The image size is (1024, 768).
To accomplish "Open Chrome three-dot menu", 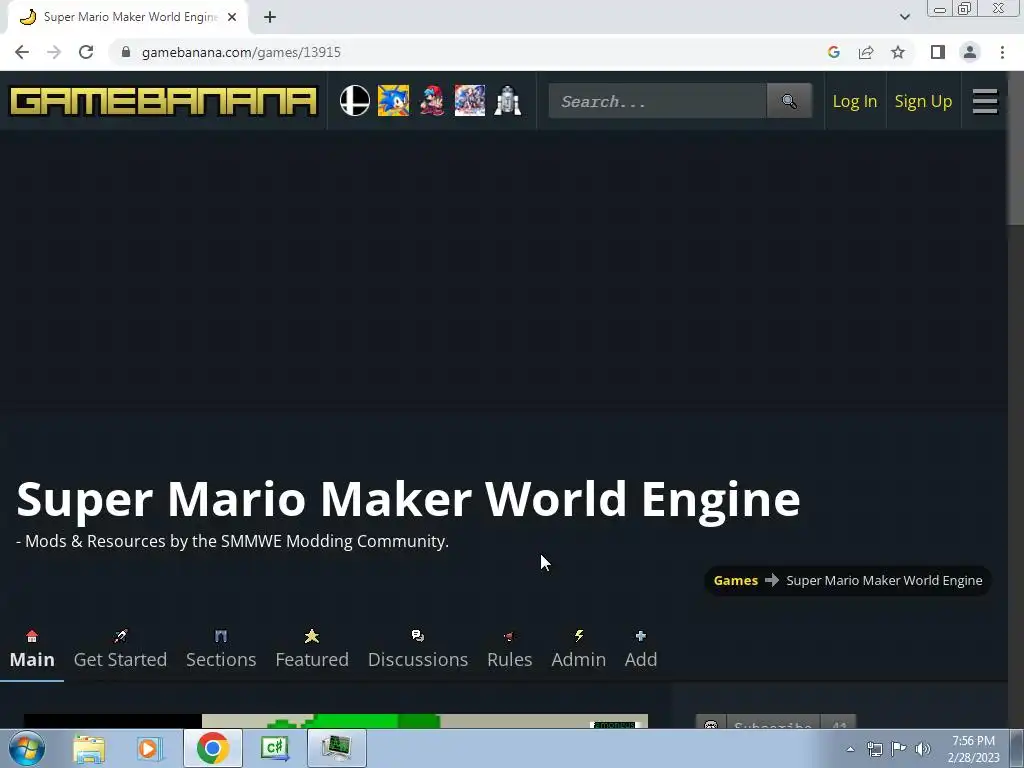I will [1002, 52].
